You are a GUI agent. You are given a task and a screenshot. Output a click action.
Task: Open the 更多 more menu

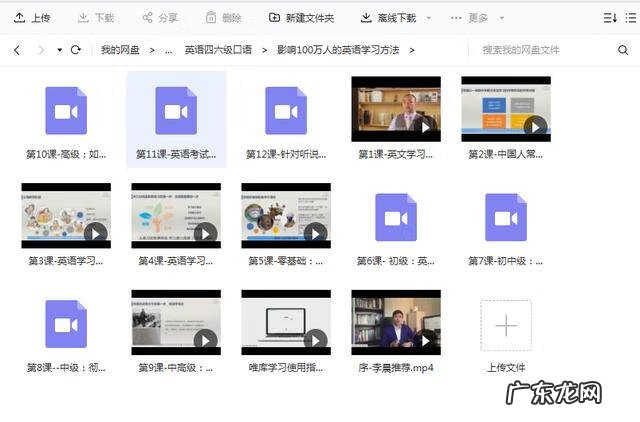[x=469, y=18]
